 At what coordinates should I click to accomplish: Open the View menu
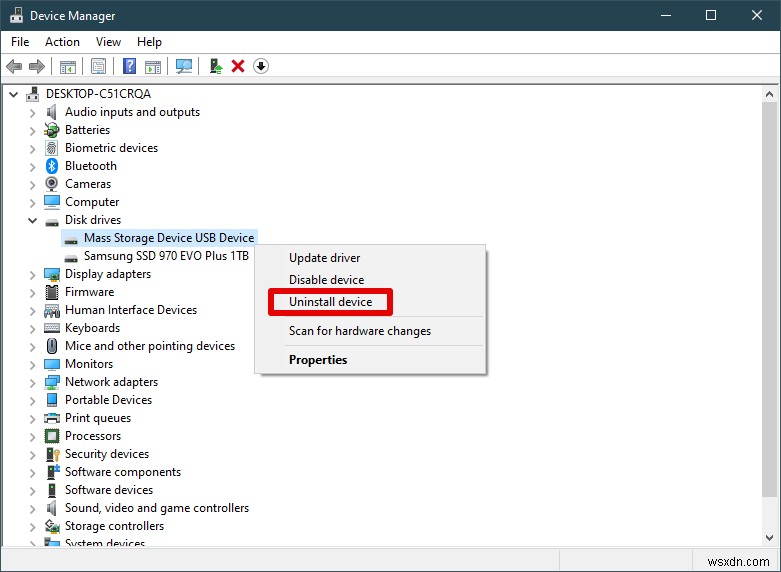click(x=108, y=42)
